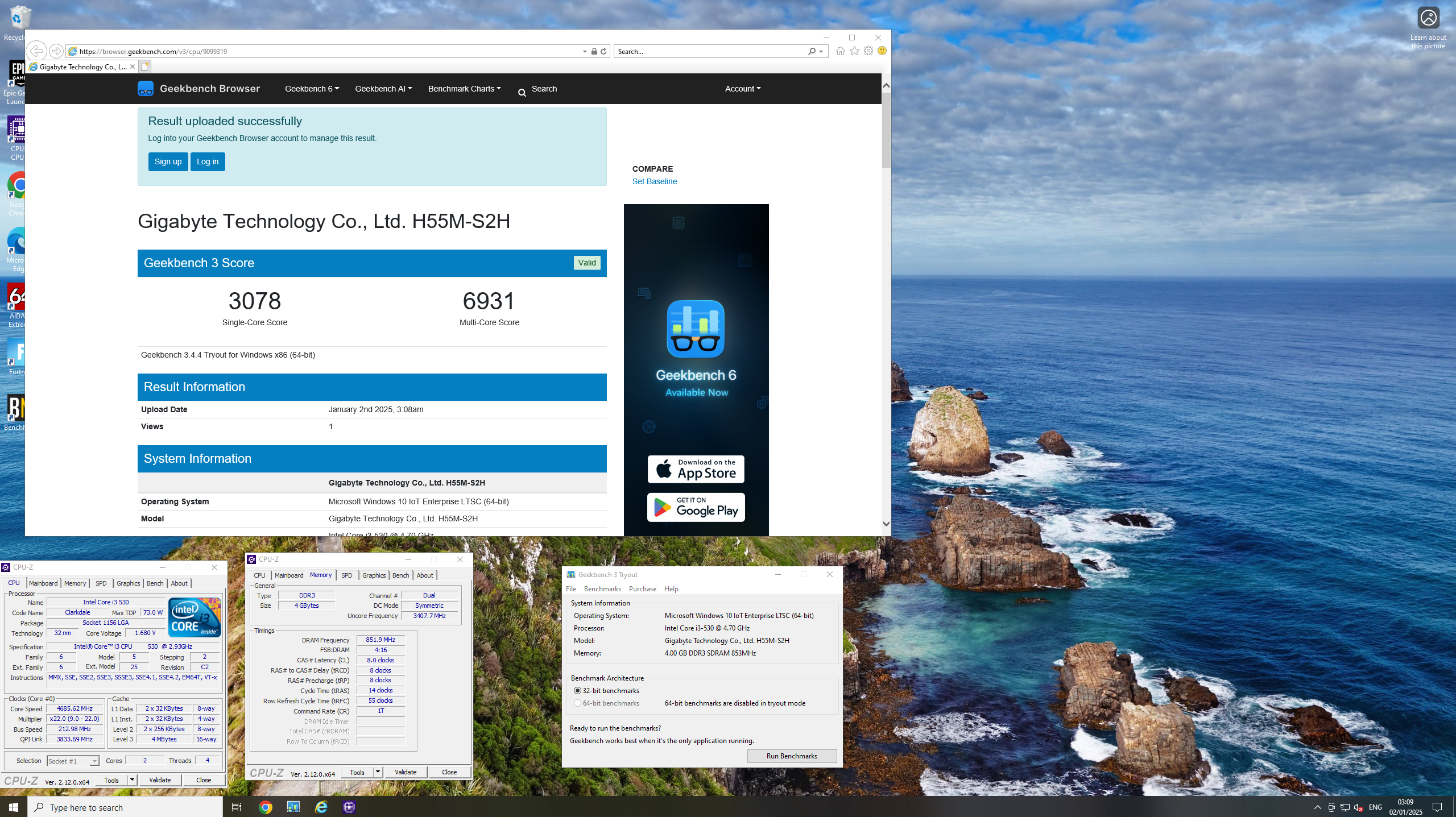Click Geekbench Browser logo icon
This screenshot has height=817, width=1456.
pyautogui.click(x=146, y=89)
